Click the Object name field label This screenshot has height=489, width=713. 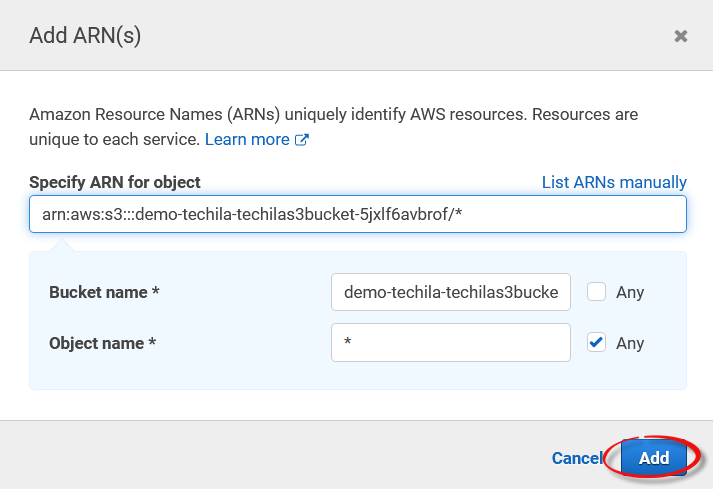(x=103, y=343)
